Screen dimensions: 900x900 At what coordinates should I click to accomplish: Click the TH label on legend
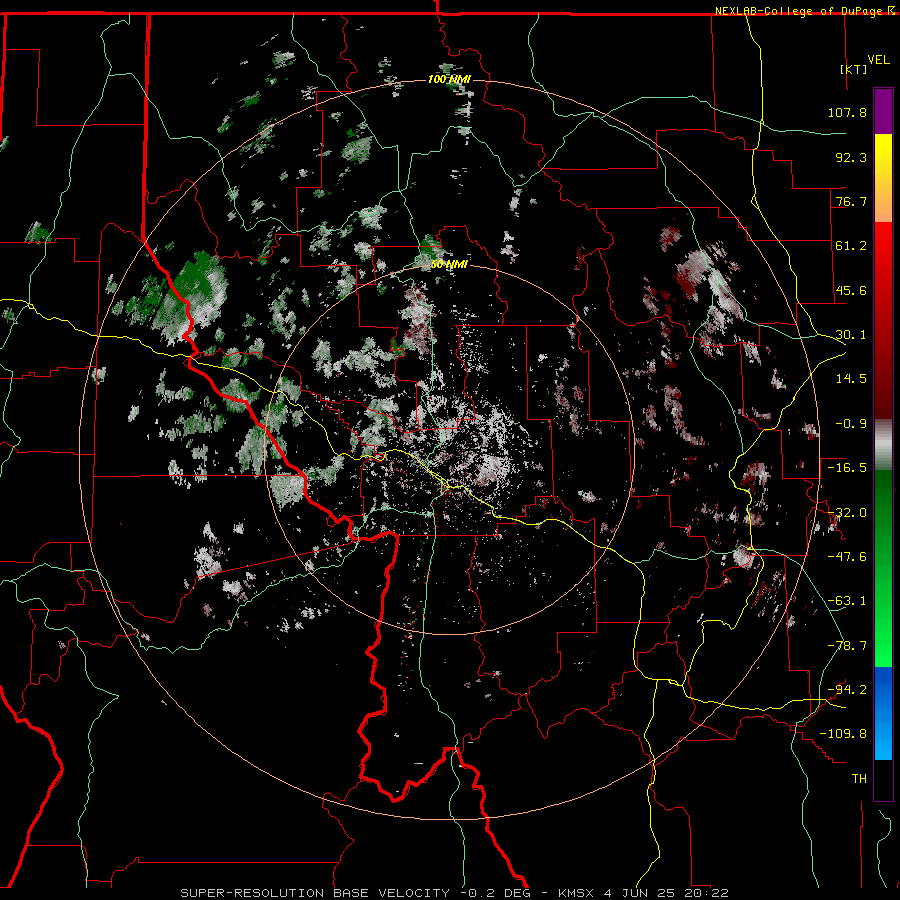tap(859, 778)
